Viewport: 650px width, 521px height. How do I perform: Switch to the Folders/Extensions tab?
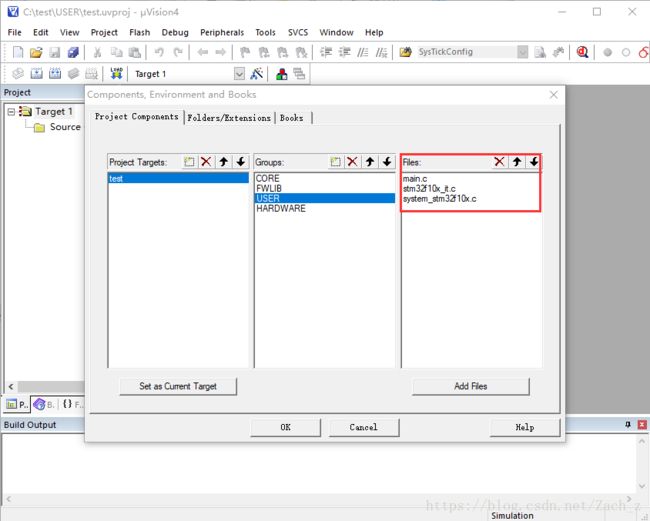click(x=229, y=118)
